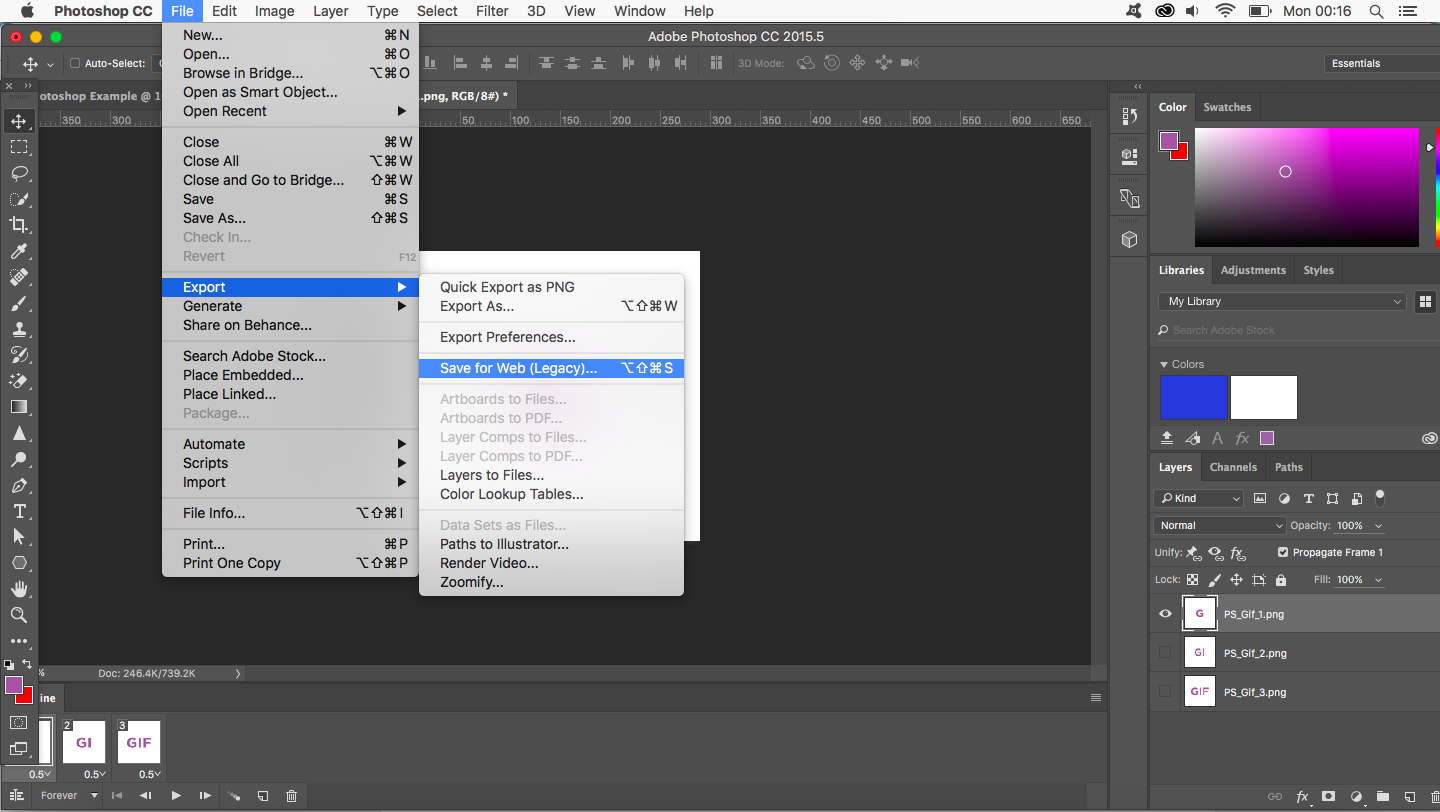Add layer style fx in Layers panel

pos(1302,797)
